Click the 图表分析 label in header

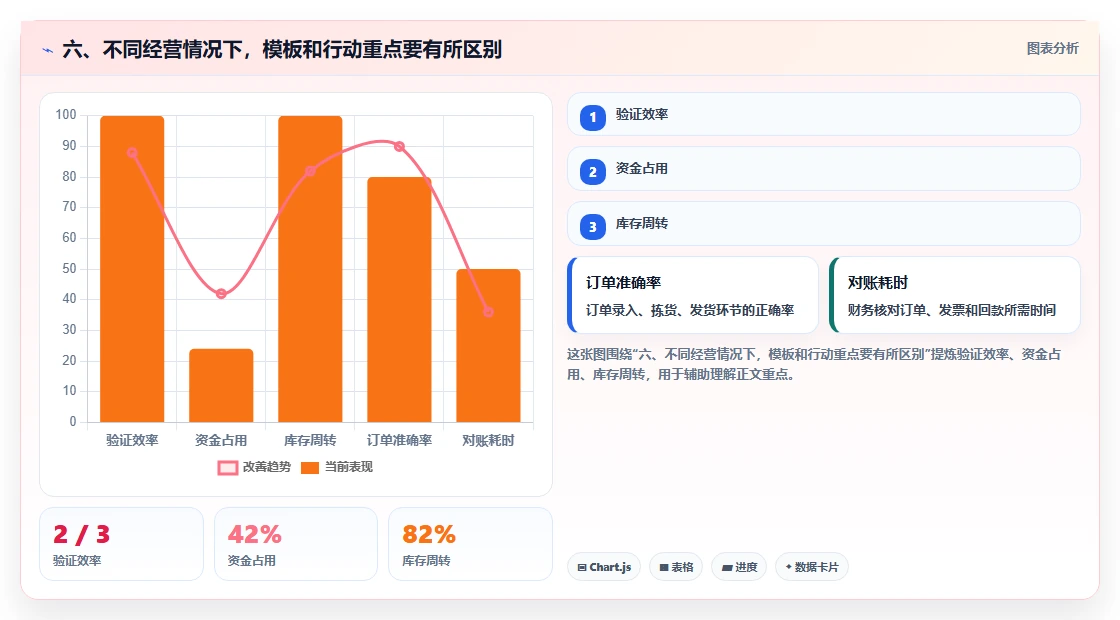pos(1052,49)
